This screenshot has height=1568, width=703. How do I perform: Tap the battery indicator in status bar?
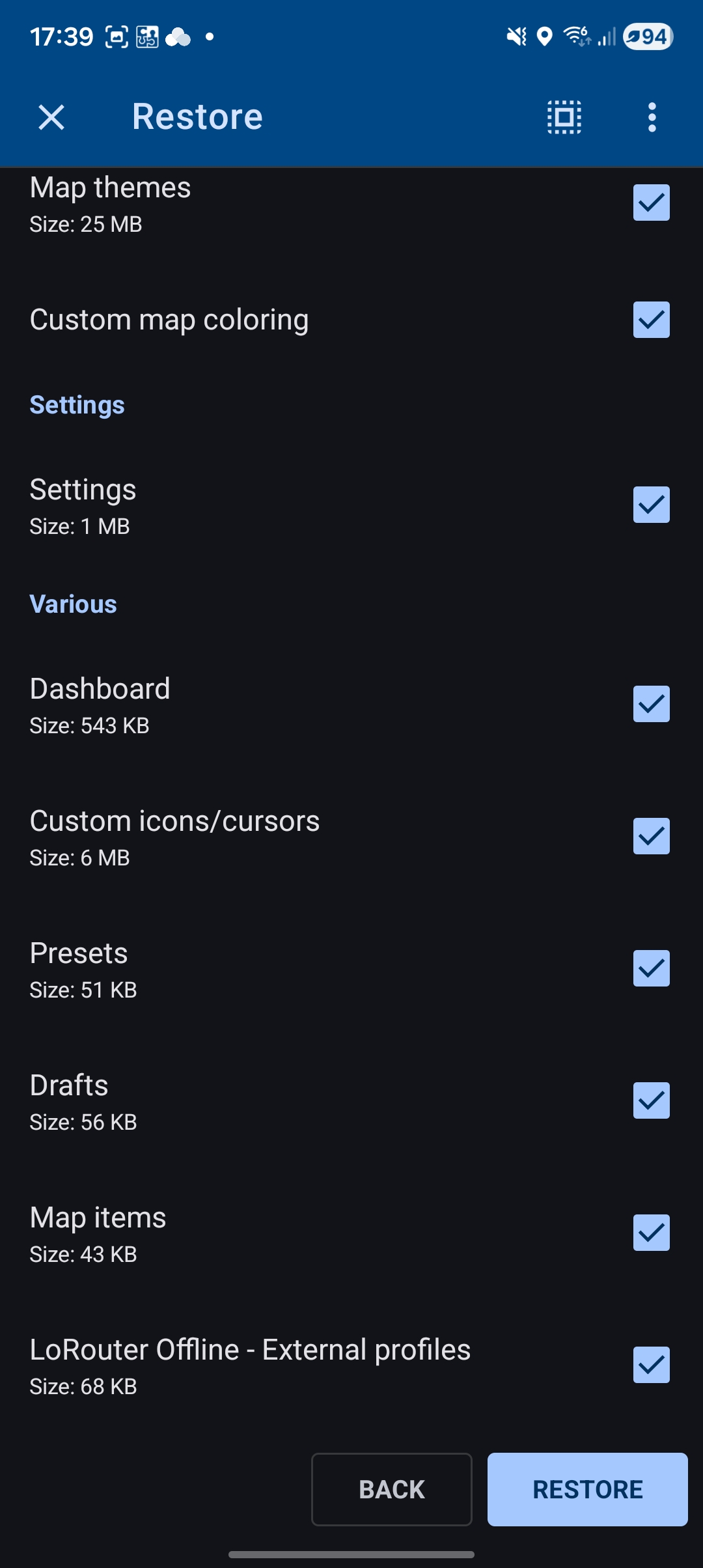pos(648,37)
